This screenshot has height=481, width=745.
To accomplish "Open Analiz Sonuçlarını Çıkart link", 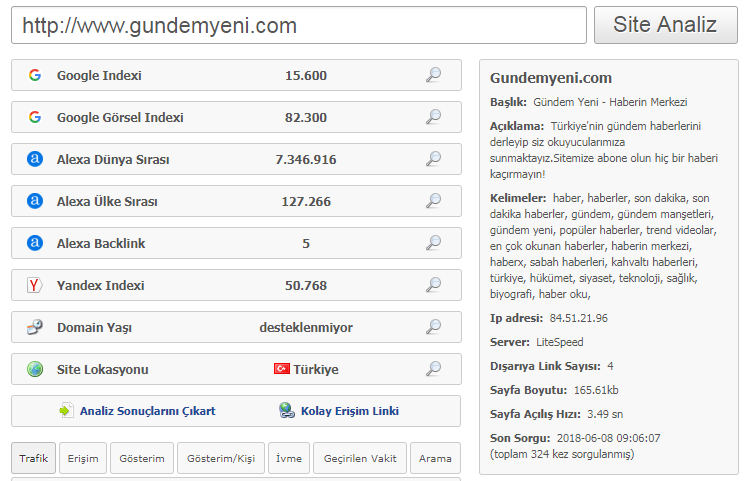I will 147,411.
